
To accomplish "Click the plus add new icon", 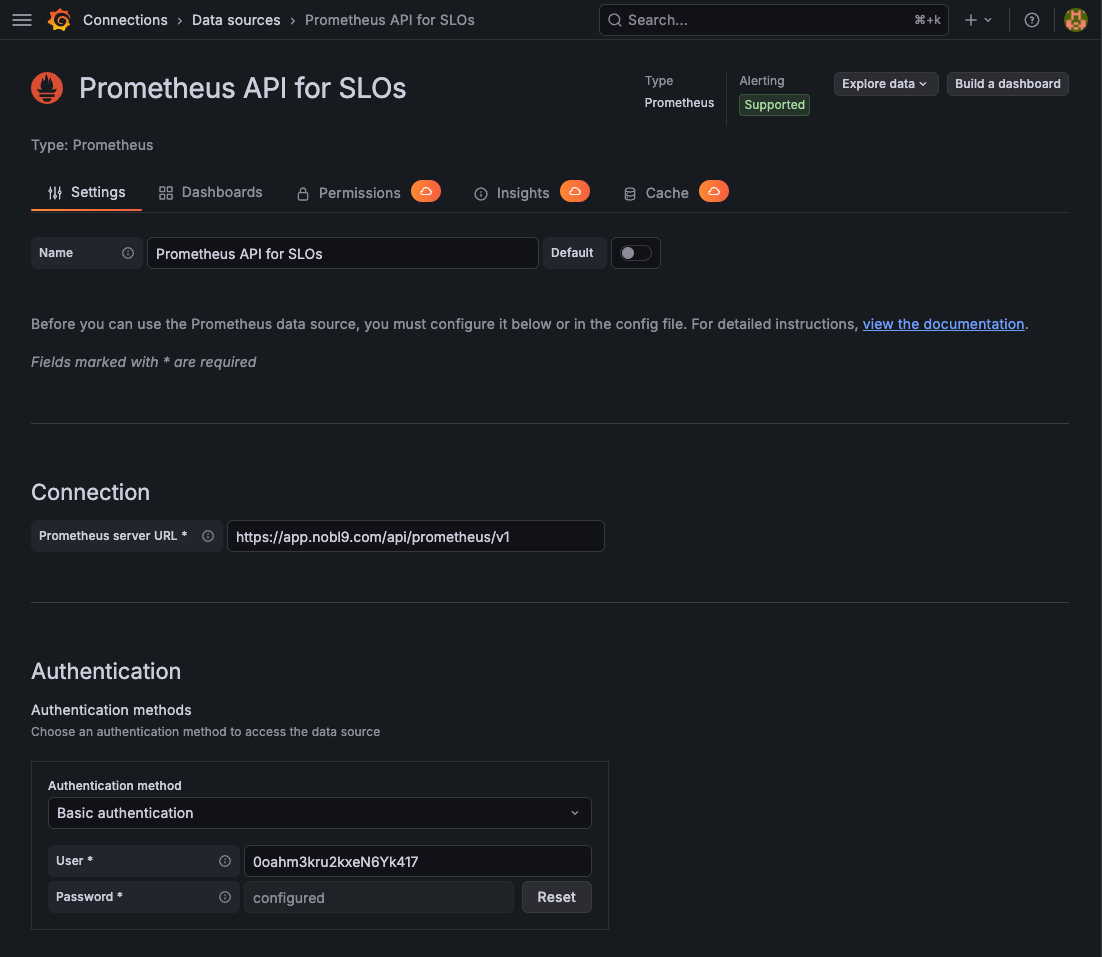I will coord(971,20).
